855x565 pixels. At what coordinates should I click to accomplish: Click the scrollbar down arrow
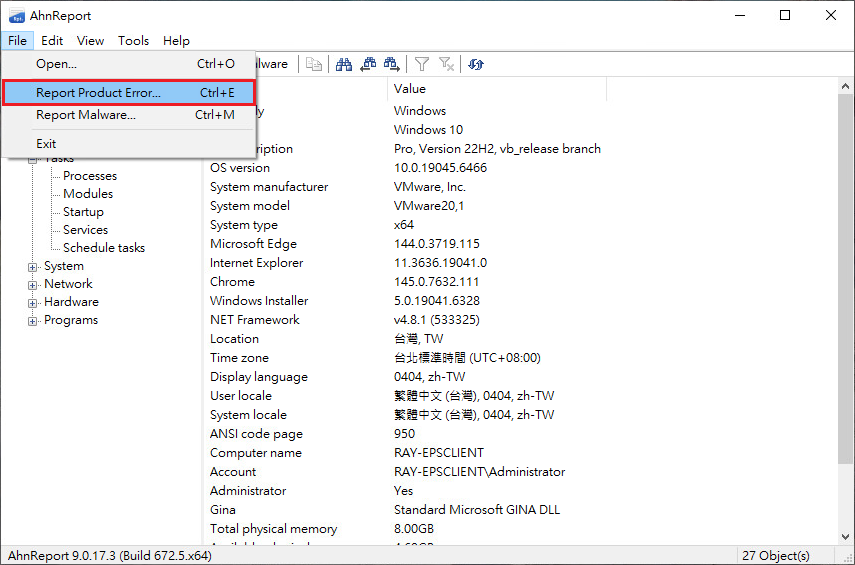point(845,537)
